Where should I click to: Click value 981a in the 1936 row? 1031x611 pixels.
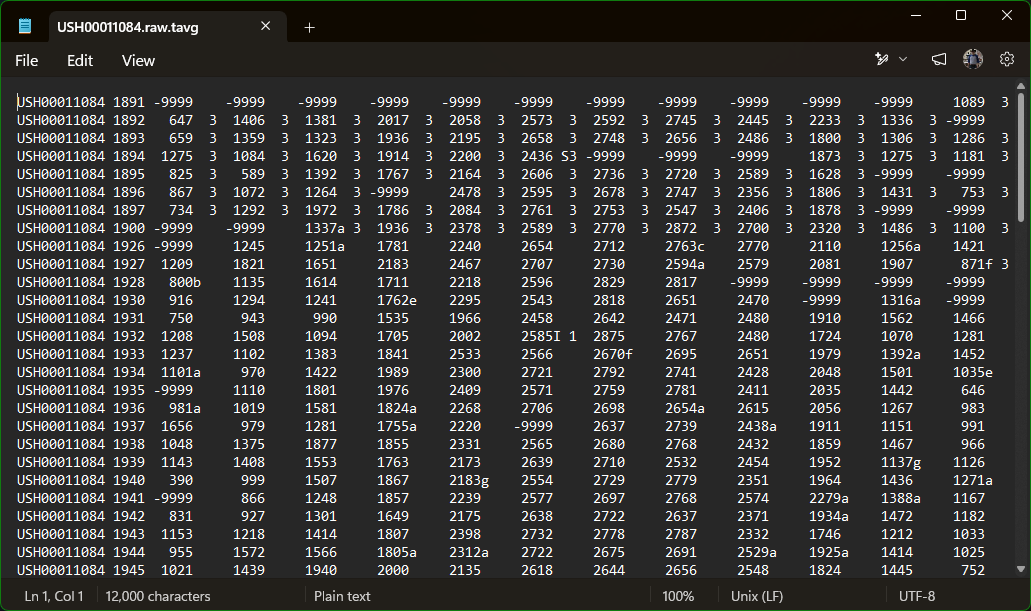(185, 408)
